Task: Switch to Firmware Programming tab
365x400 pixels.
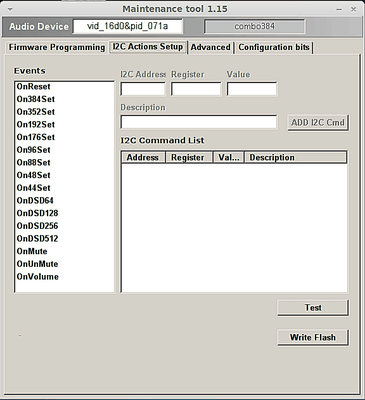Action: tap(56, 47)
